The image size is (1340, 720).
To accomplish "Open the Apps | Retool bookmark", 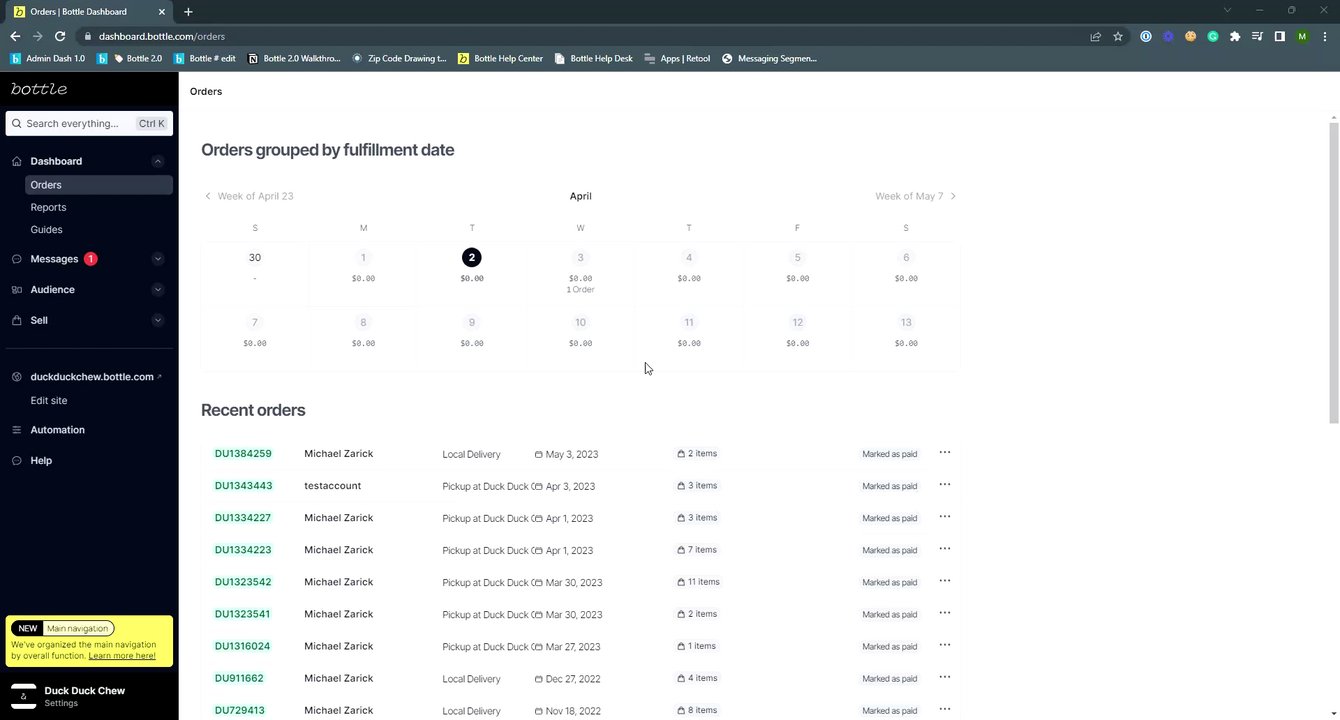I will click(x=677, y=58).
